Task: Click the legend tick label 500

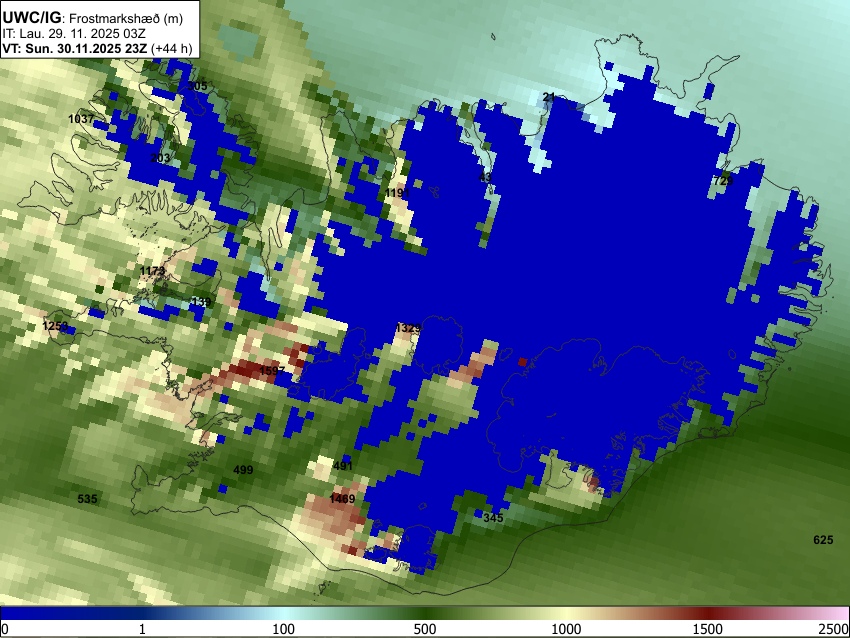Action: (424, 629)
